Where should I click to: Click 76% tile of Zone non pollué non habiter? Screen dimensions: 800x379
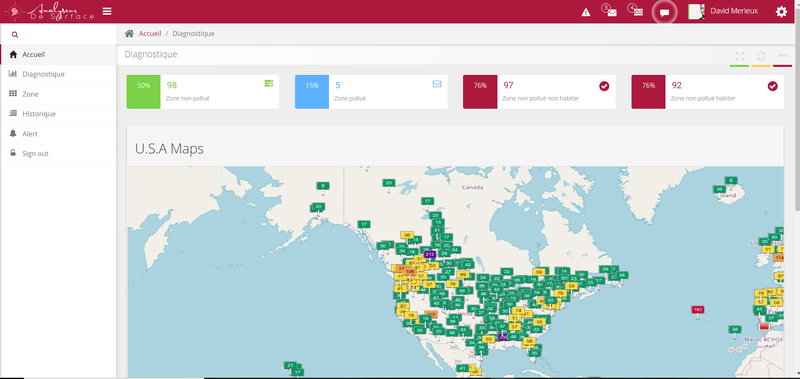pyautogui.click(x=480, y=92)
